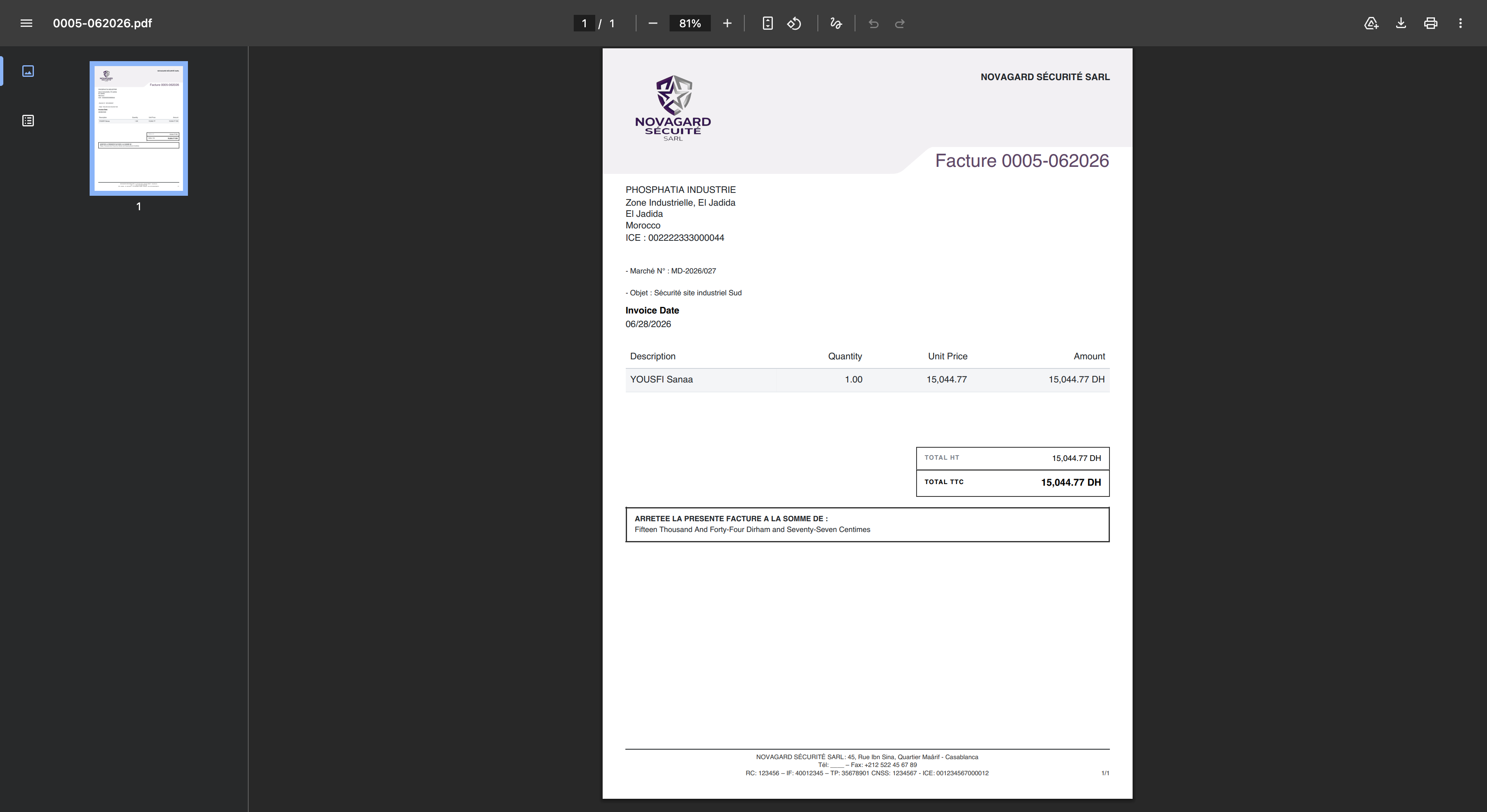
Task: Click the Novagard Sécurité logo
Action: point(673,108)
